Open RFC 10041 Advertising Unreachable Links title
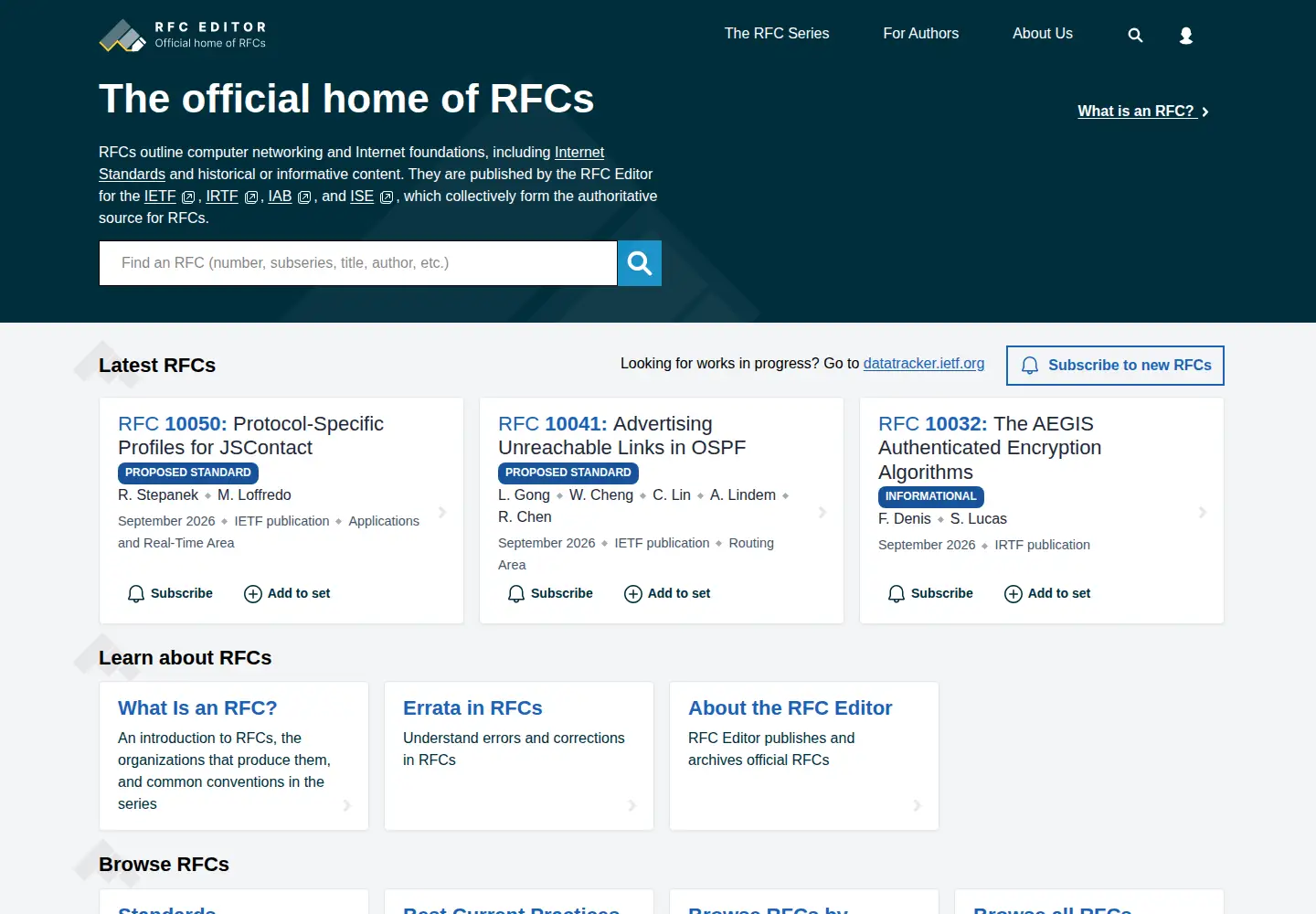This screenshot has width=1316, height=914. [x=621, y=436]
